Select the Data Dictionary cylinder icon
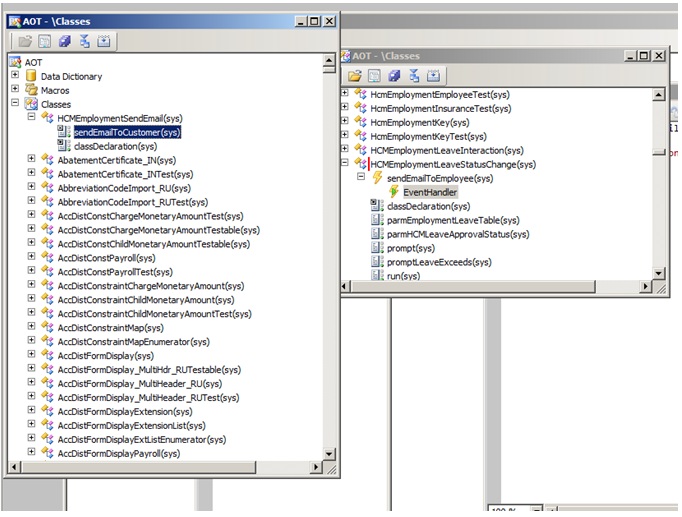Screen dimensions: 682x517 [31, 76]
